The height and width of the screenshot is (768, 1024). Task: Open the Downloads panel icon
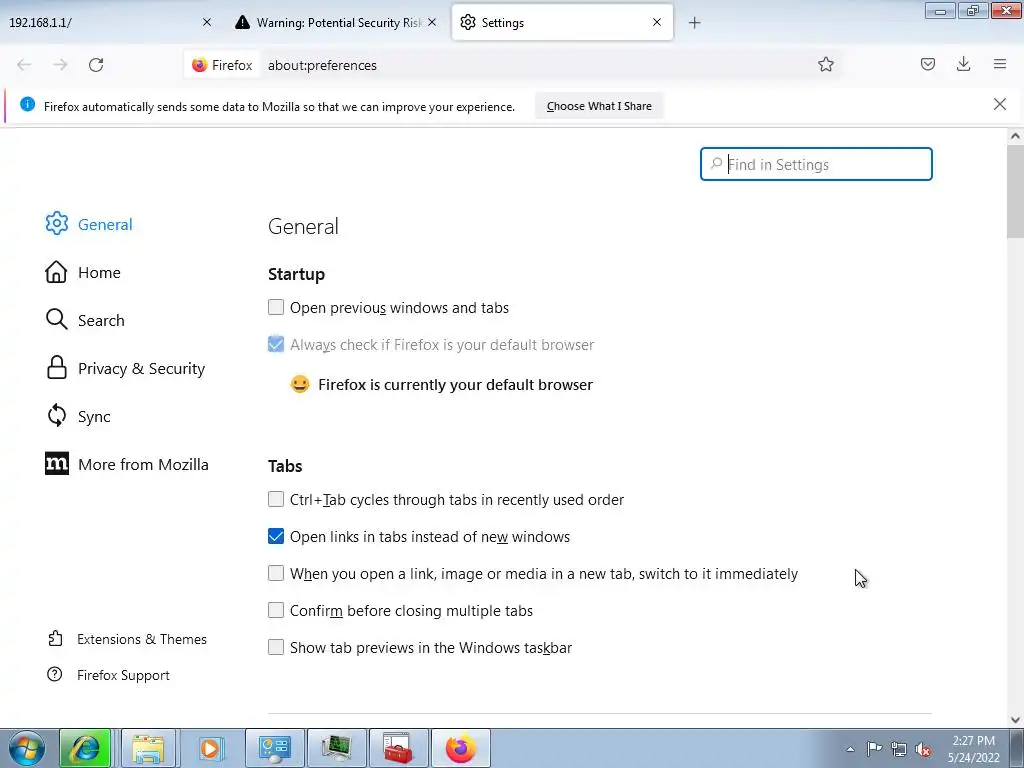pyautogui.click(x=963, y=64)
